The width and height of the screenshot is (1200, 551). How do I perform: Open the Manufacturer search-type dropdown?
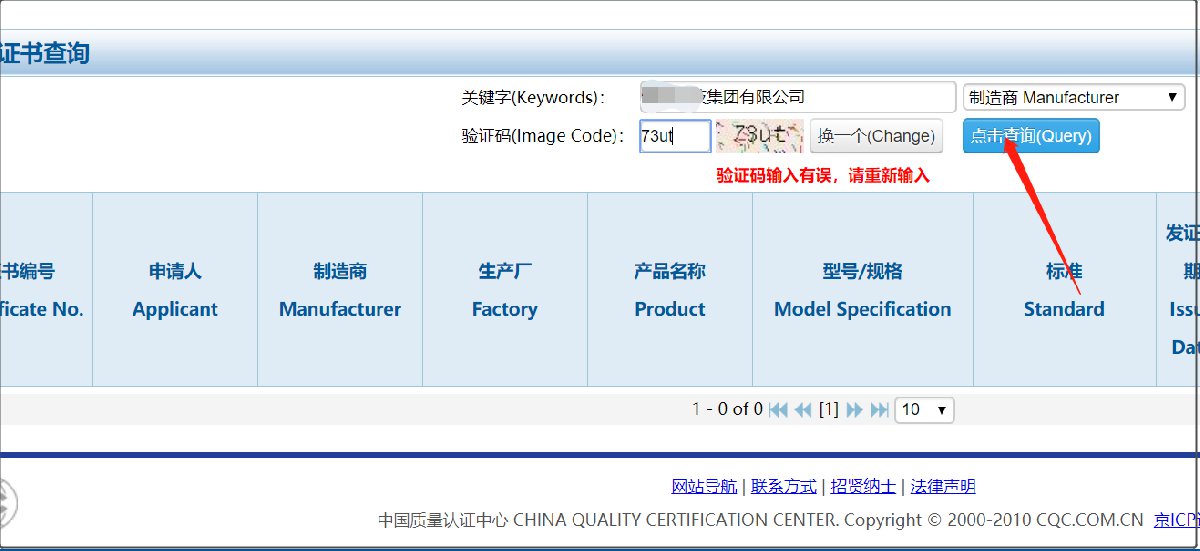[x=1074, y=97]
